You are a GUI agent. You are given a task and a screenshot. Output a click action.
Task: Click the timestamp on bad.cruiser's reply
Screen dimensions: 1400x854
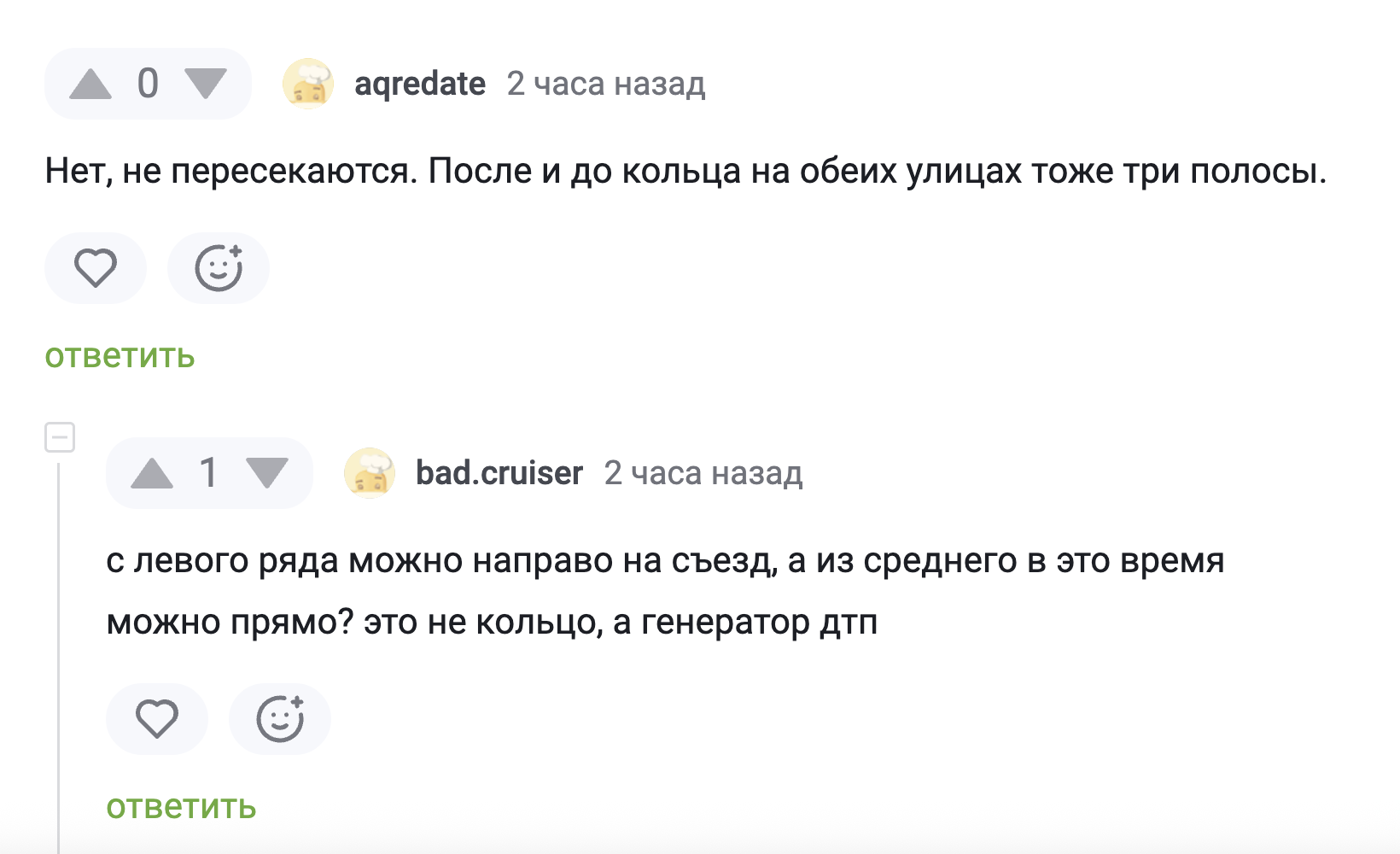[x=703, y=473]
